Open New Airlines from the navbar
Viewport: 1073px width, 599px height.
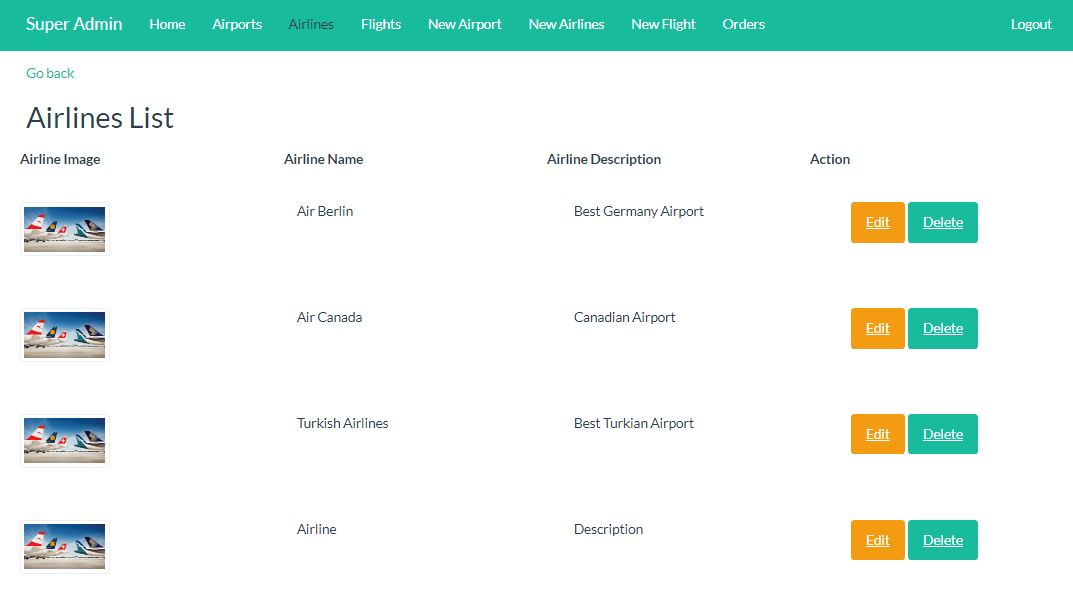point(566,24)
